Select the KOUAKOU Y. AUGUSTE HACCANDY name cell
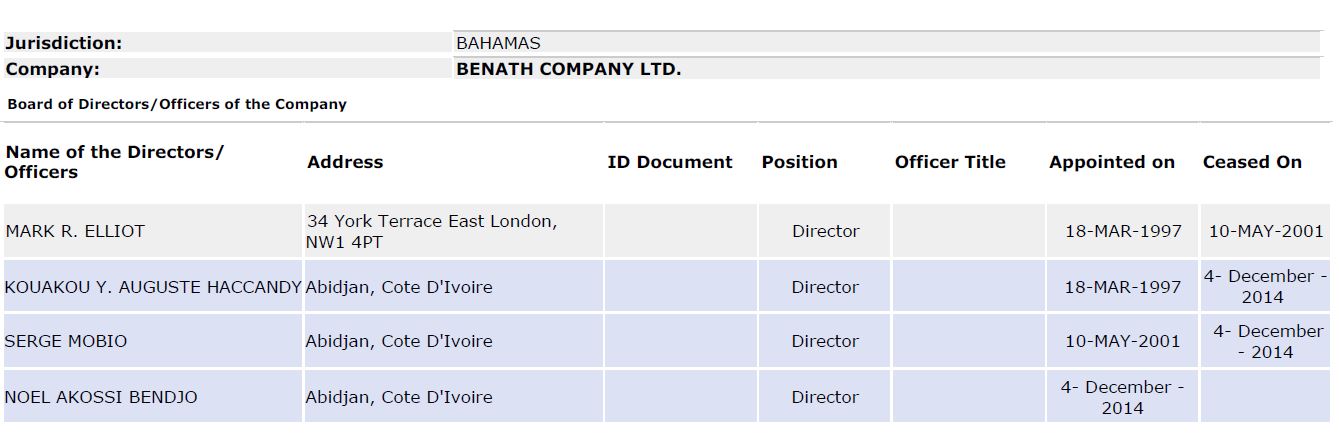This screenshot has width=1339, height=445. 153,287
